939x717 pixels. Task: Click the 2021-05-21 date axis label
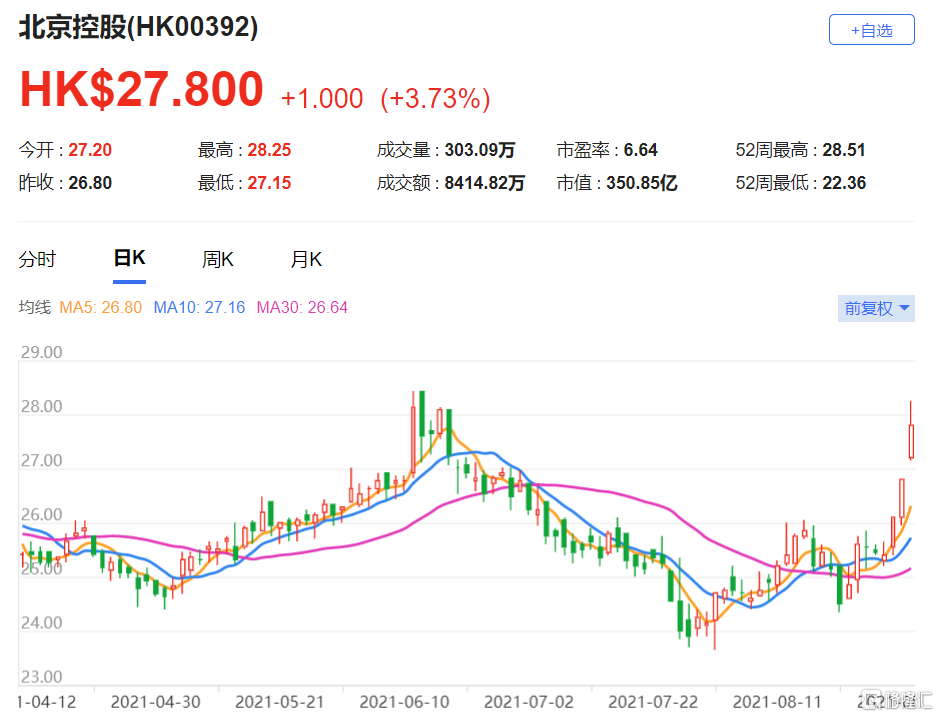[280, 702]
